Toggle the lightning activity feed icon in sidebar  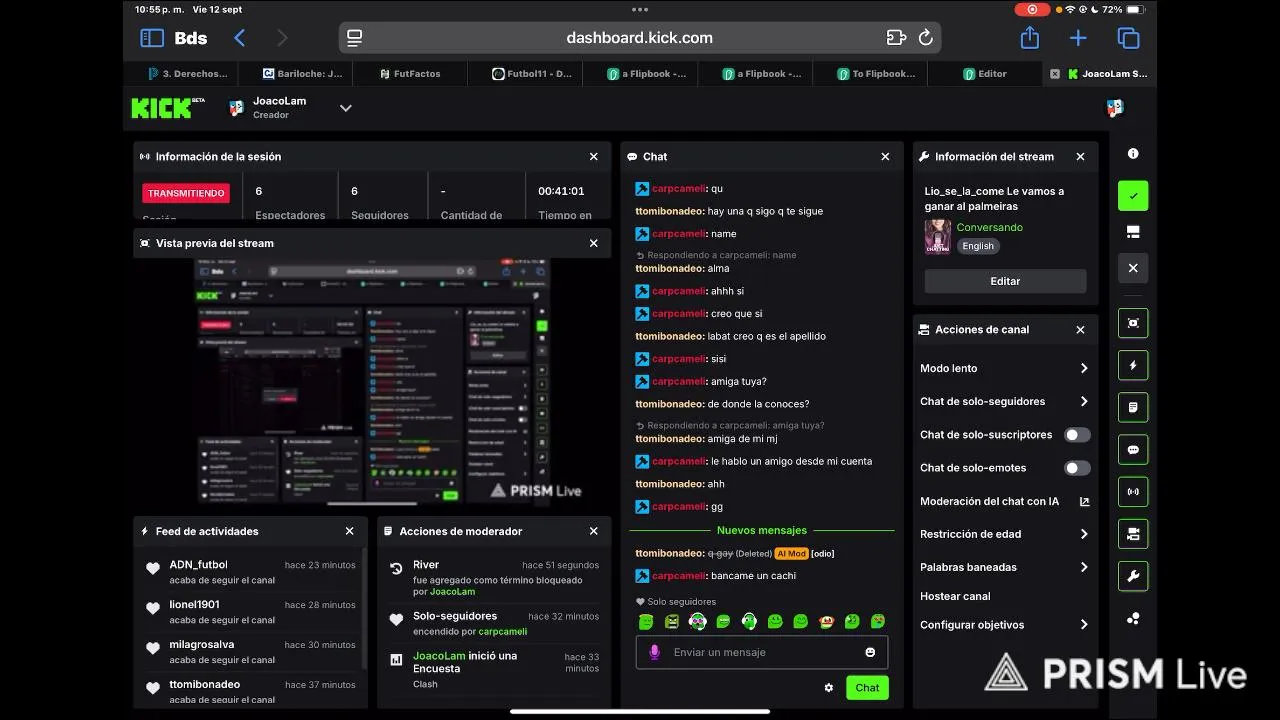1133,365
